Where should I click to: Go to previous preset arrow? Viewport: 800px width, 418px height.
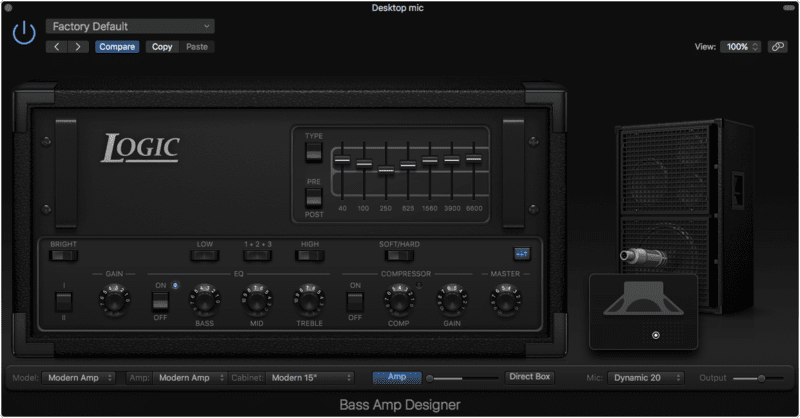[x=57, y=47]
